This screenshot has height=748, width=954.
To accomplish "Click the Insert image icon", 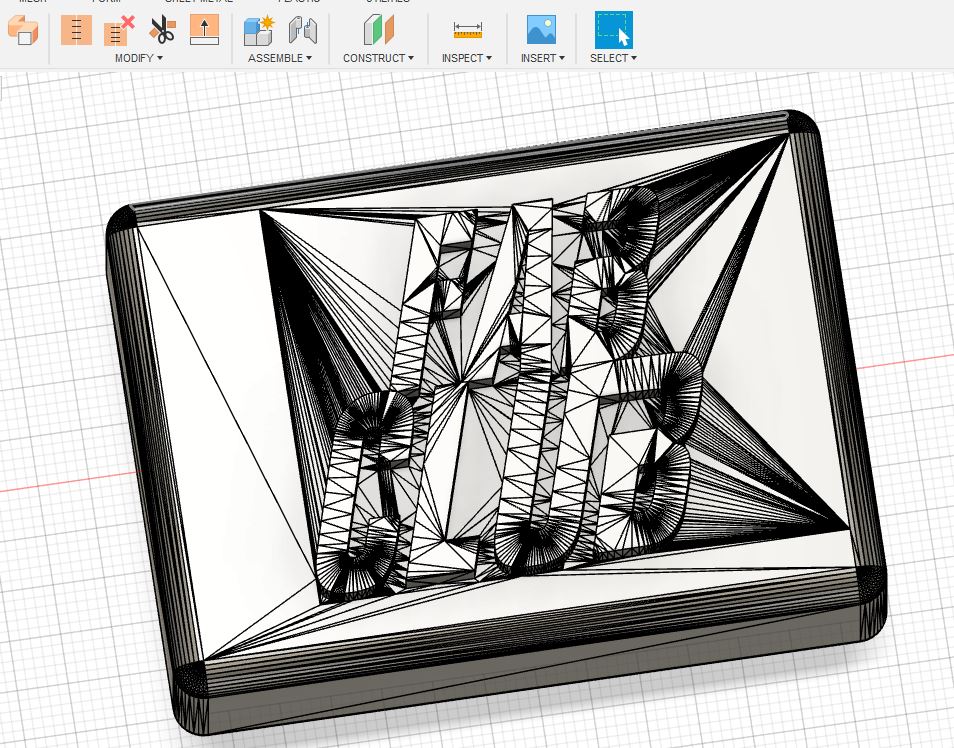I will tap(541, 30).
